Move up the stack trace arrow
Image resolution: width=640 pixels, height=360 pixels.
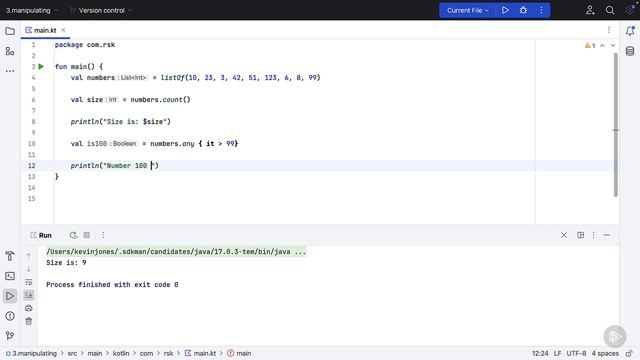29,256
